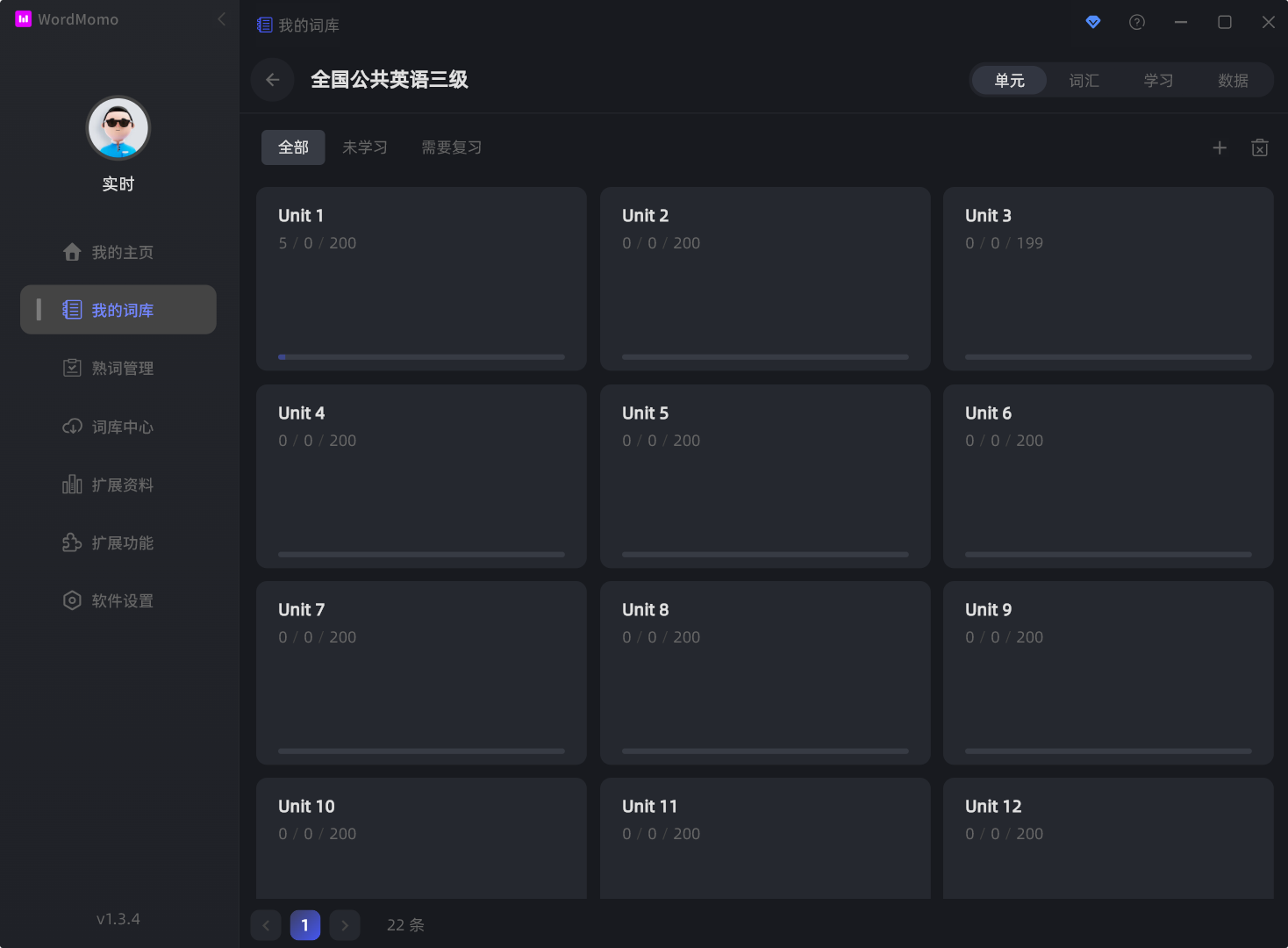Click the Unit 9 progress bar

(x=1108, y=751)
